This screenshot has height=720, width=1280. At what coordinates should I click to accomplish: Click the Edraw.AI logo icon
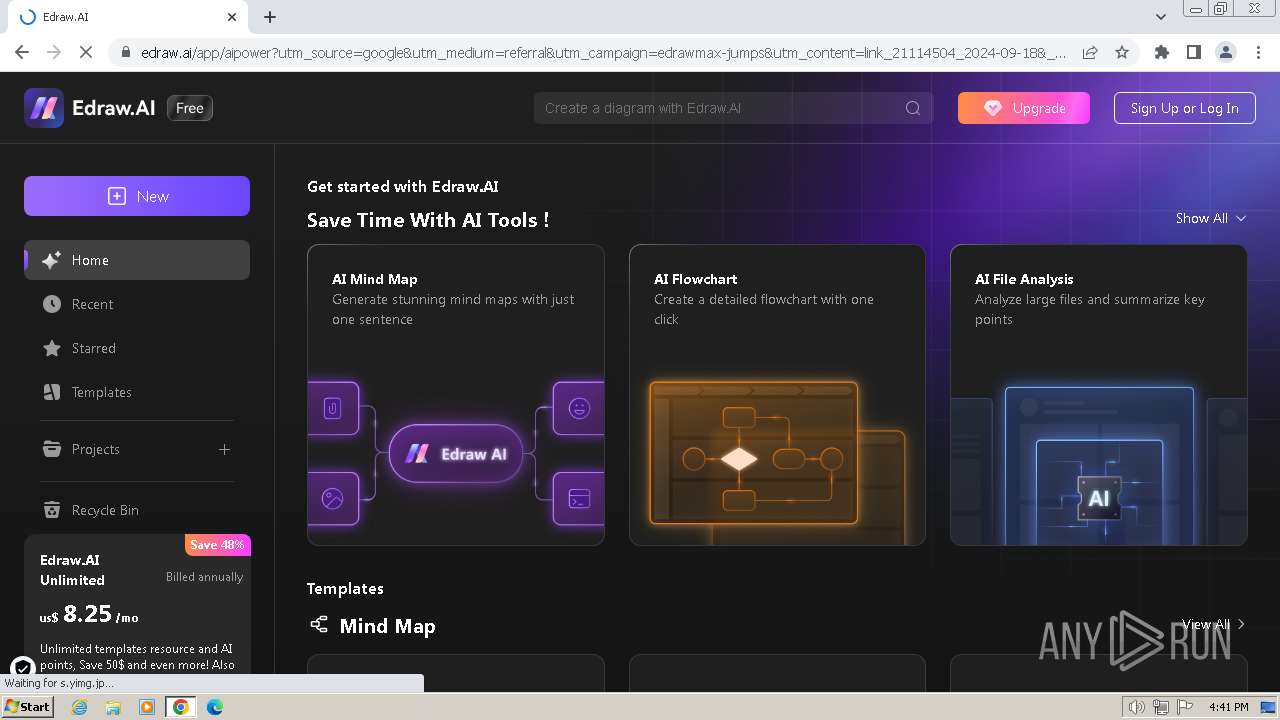tap(44, 108)
